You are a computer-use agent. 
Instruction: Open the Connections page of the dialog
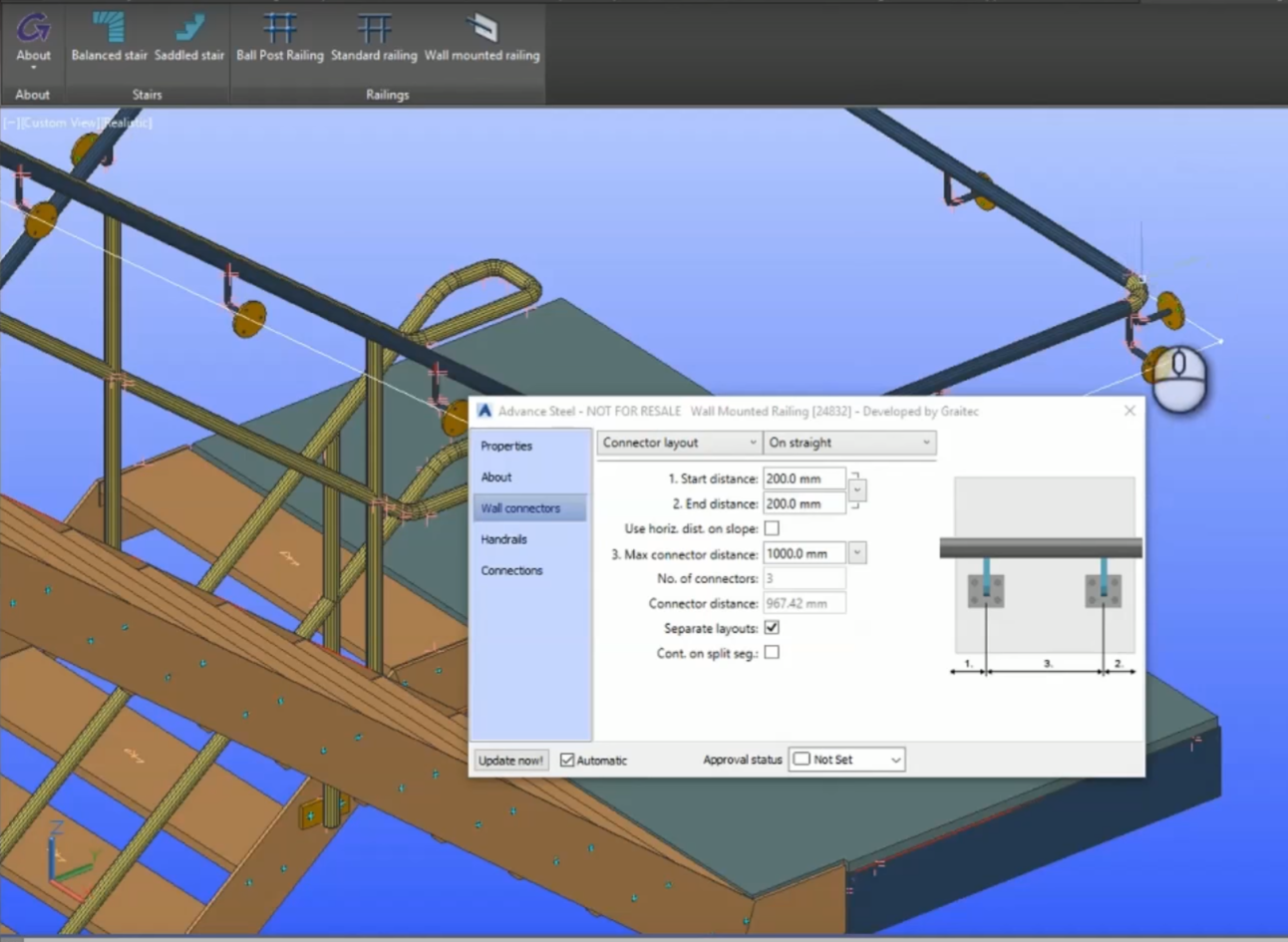pyautogui.click(x=511, y=570)
